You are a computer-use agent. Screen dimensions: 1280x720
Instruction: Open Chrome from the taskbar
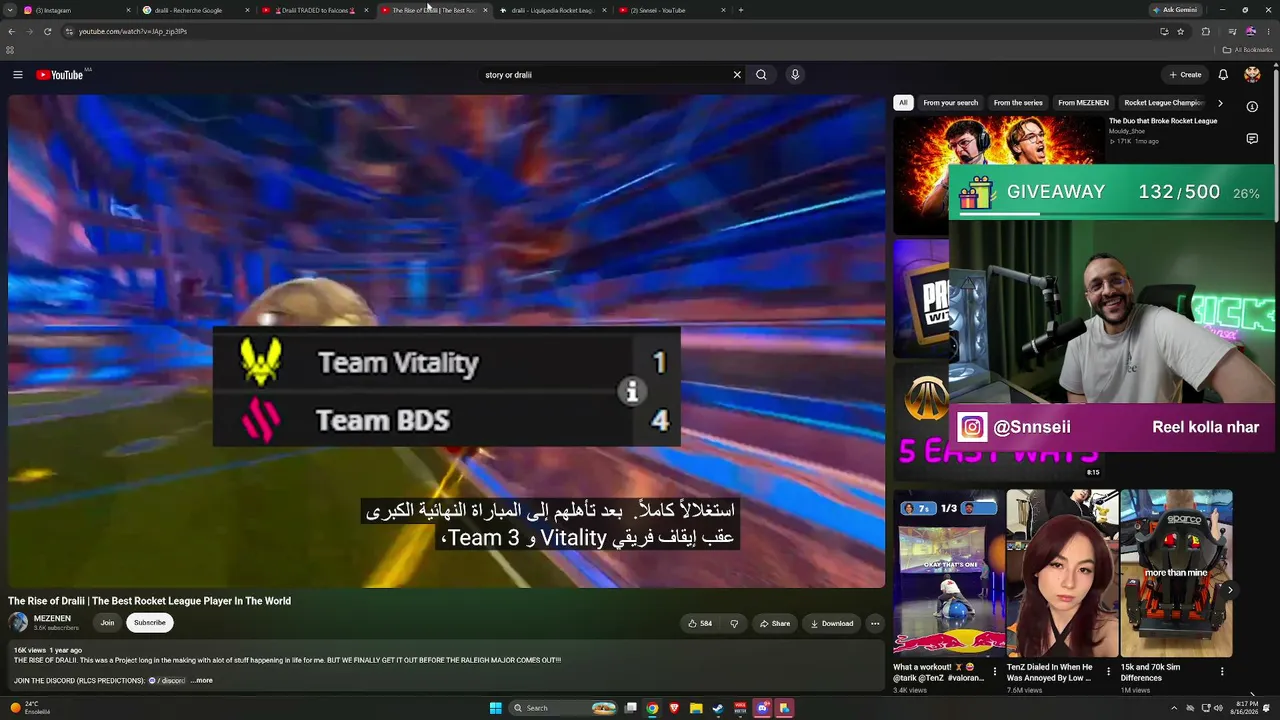[x=652, y=708]
